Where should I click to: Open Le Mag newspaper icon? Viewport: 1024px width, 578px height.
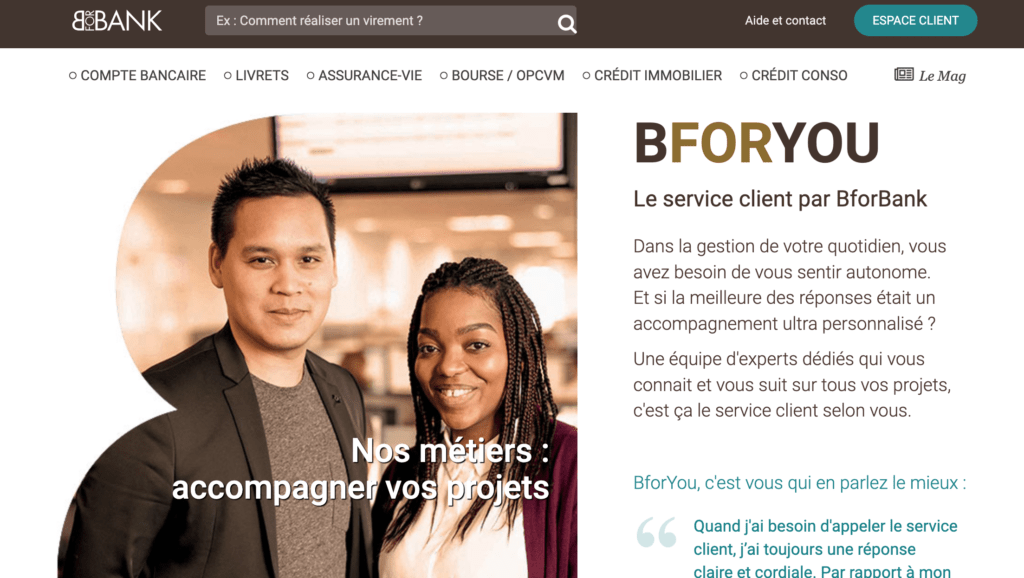click(x=904, y=74)
